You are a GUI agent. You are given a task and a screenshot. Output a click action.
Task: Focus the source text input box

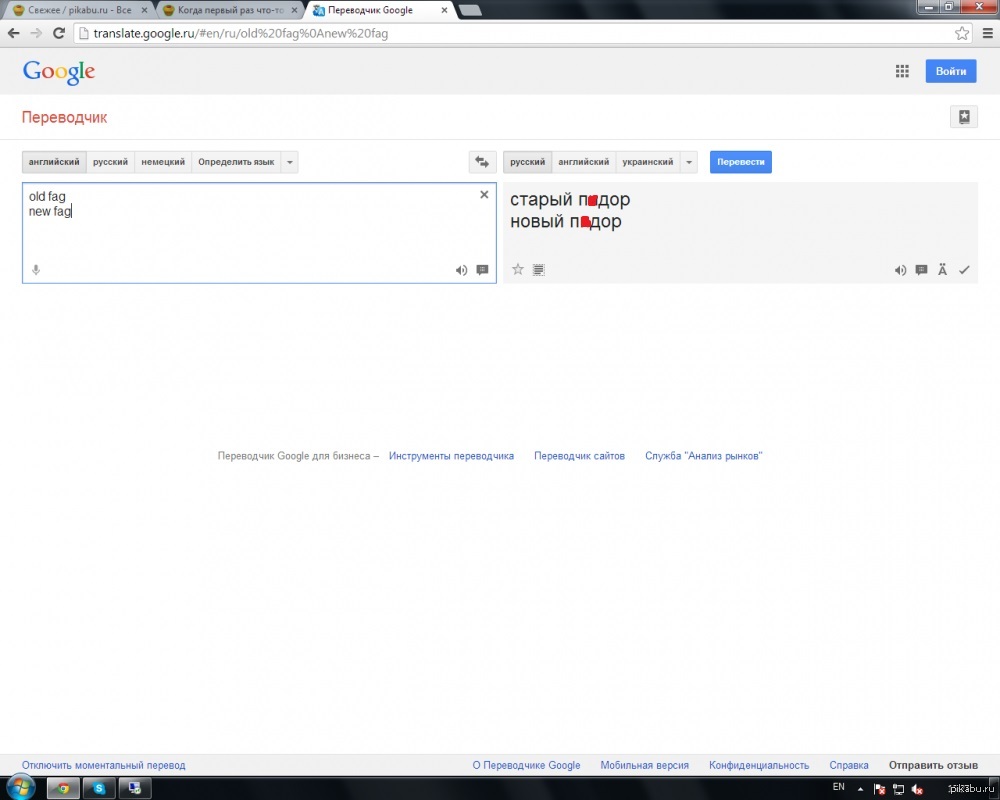259,233
